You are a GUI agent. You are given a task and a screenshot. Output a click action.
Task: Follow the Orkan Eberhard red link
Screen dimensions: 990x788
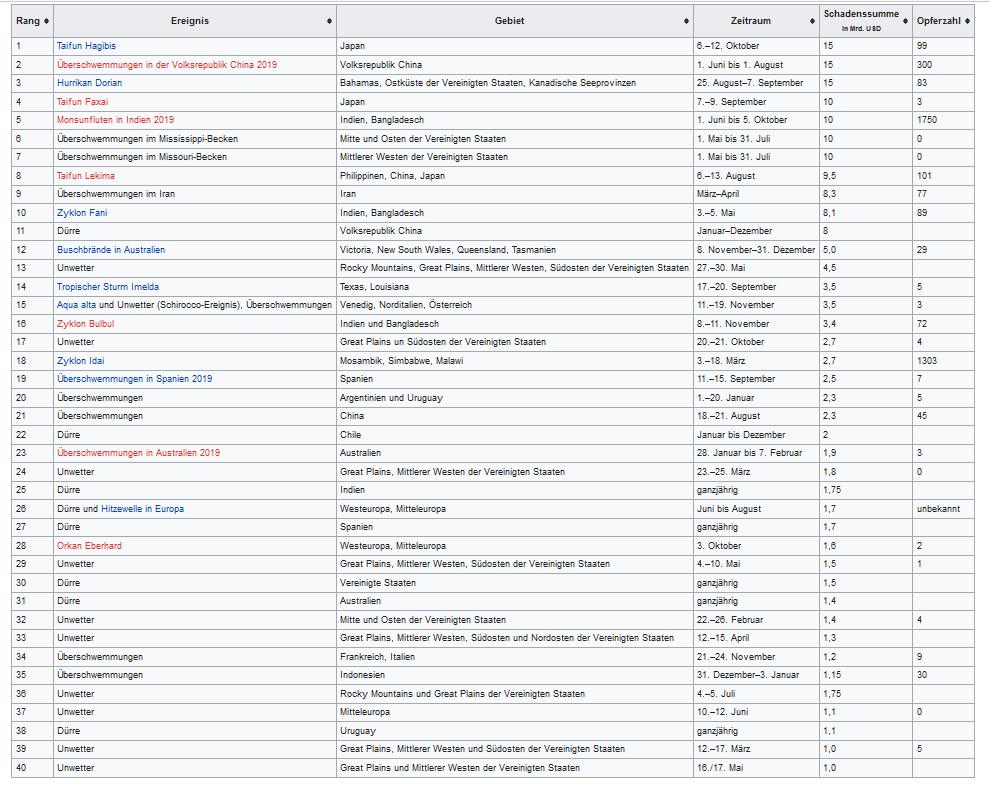(x=89, y=546)
